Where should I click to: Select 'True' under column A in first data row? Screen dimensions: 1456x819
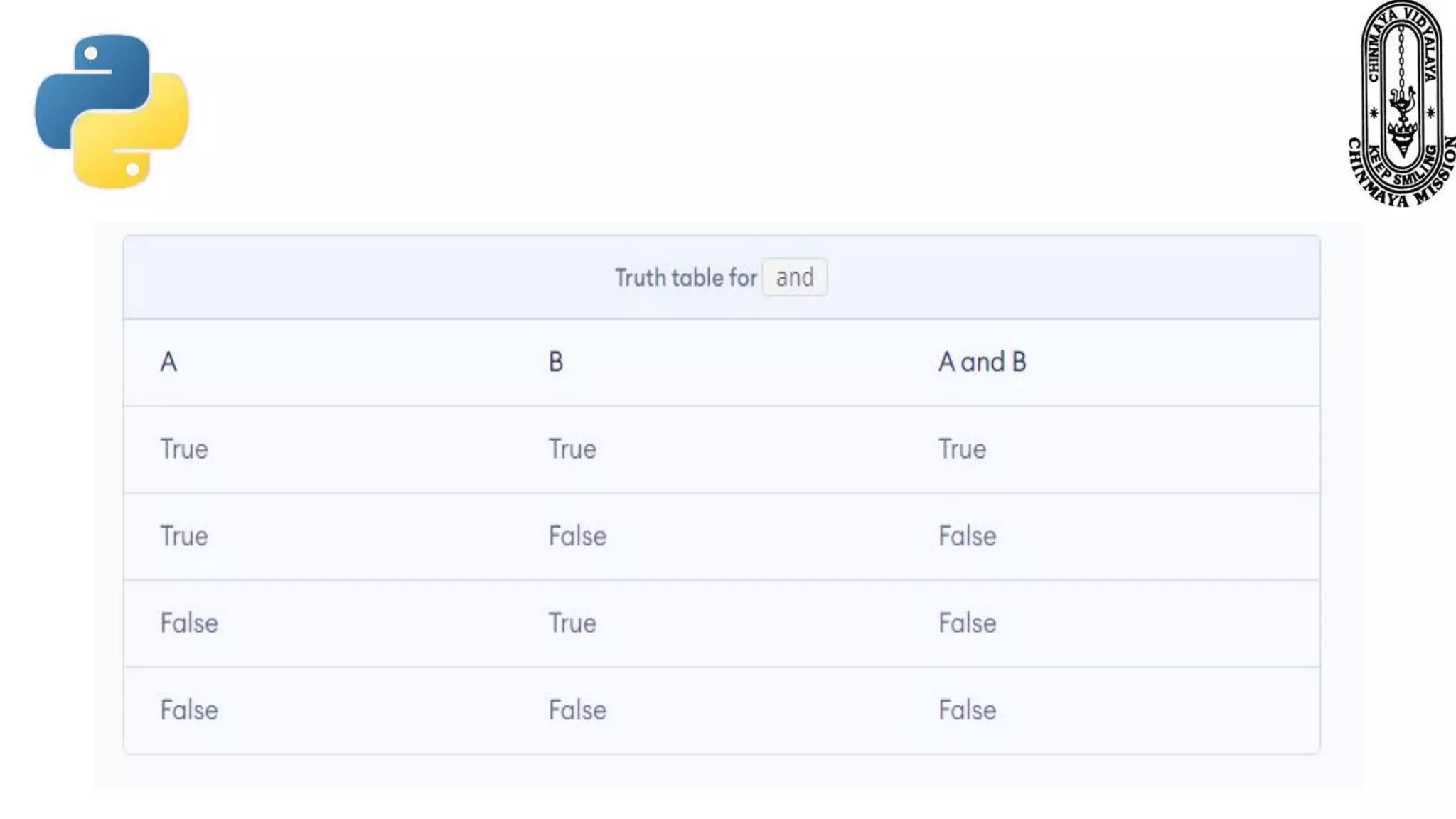pyautogui.click(x=184, y=449)
